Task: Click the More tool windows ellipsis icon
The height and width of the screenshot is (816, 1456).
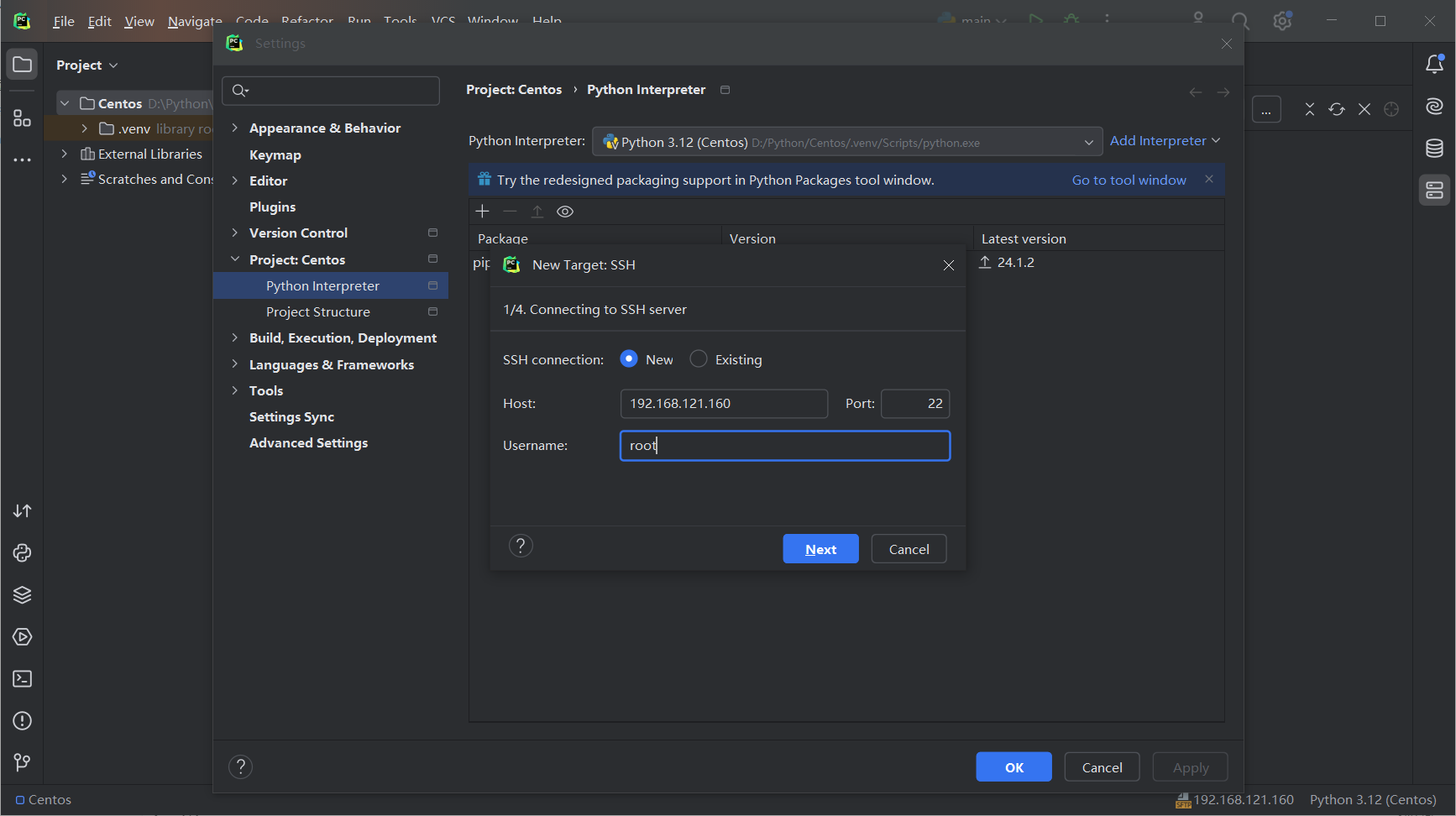Action: 23,160
